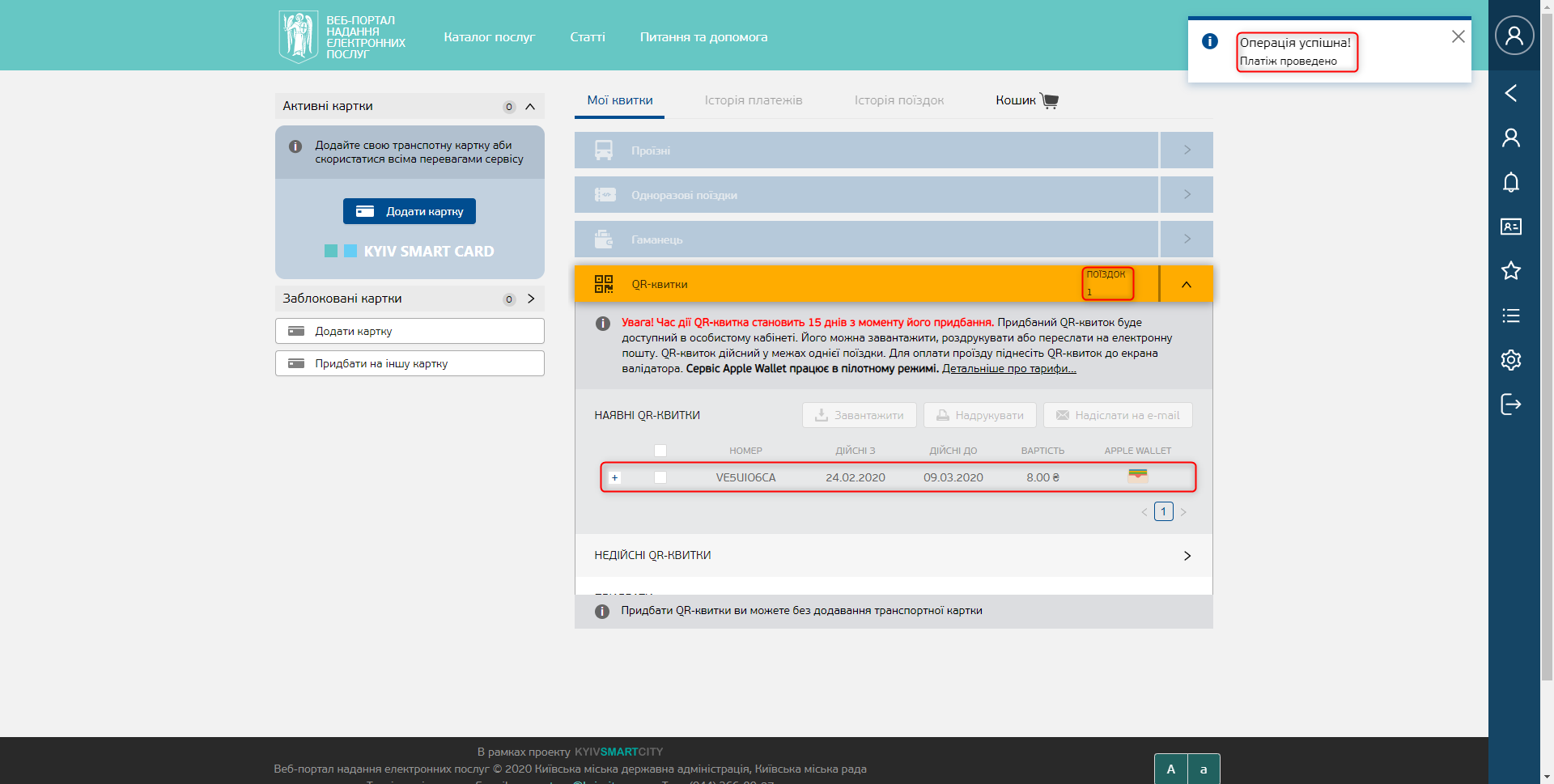Click the list icon in right sidebar
This screenshot has width=1554, height=784.
pos(1510,316)
